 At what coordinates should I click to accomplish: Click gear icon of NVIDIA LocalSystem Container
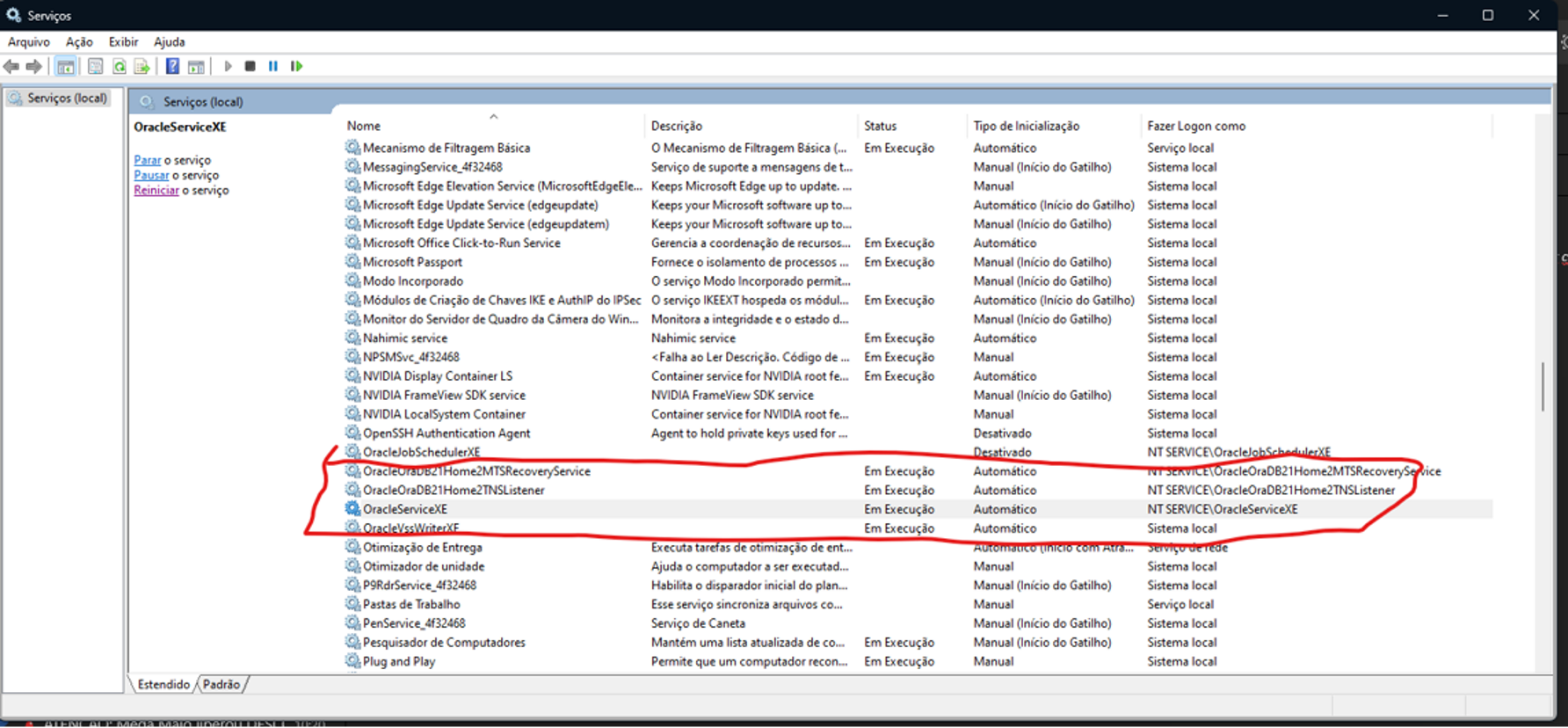coord(352,414)
